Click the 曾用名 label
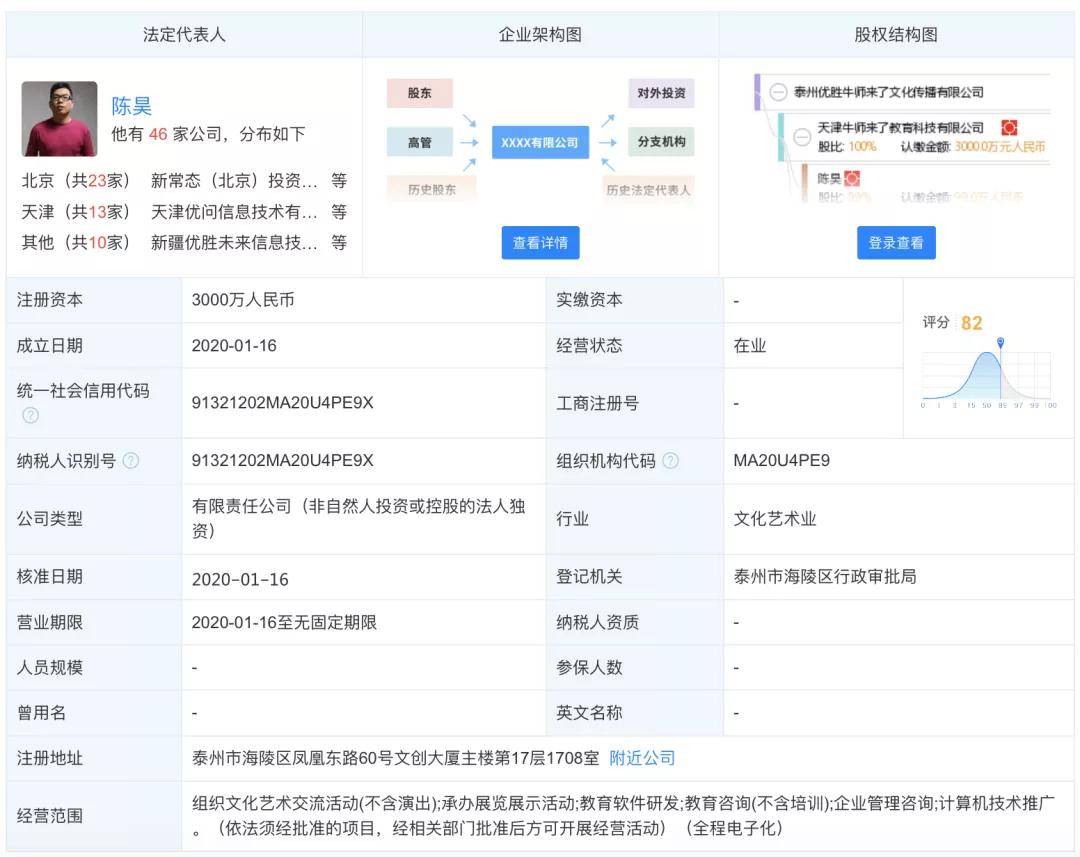 41,712
